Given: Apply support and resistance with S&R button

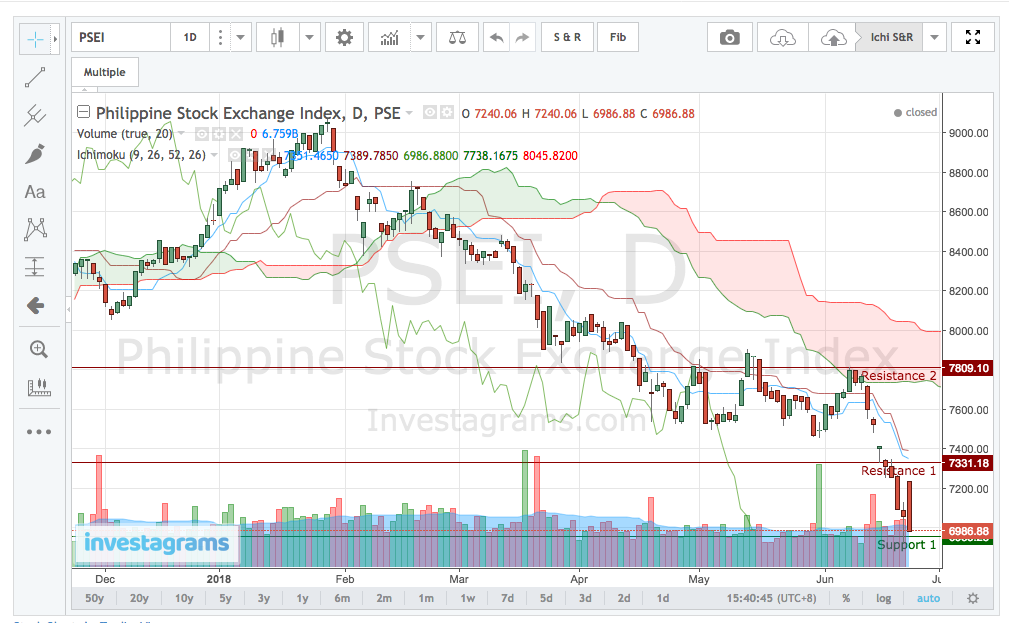Looking at the screenshot, I should pyautogui.click(x=566, y=37).
